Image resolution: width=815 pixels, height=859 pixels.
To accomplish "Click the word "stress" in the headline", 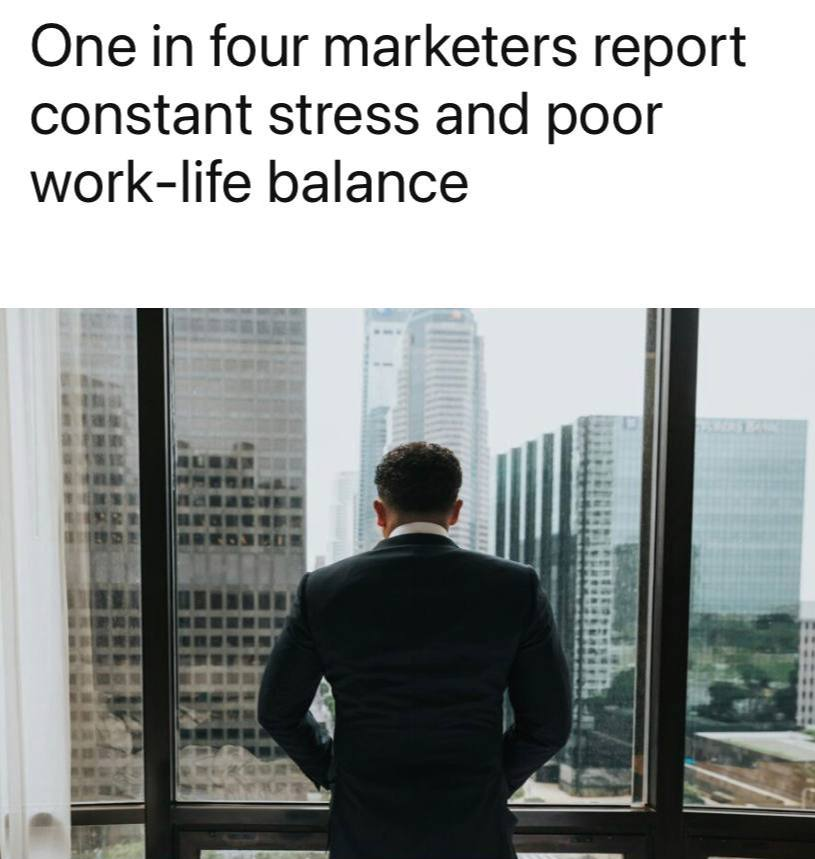I will [344, 115].
